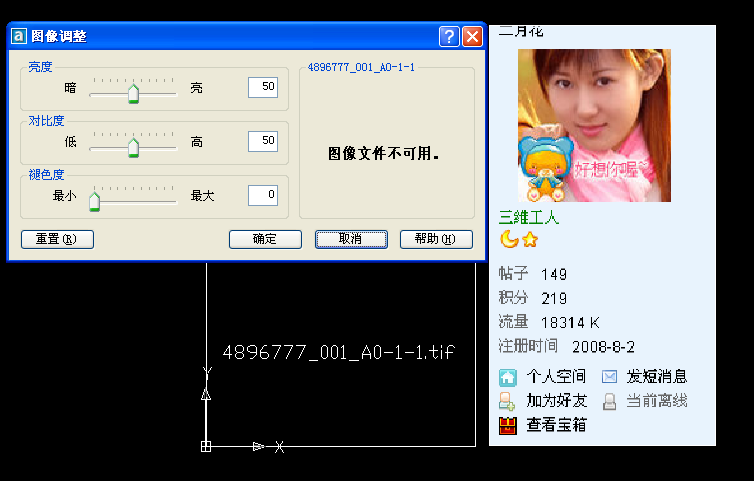Click the treasure chest icon

click(x=508, y=426)
